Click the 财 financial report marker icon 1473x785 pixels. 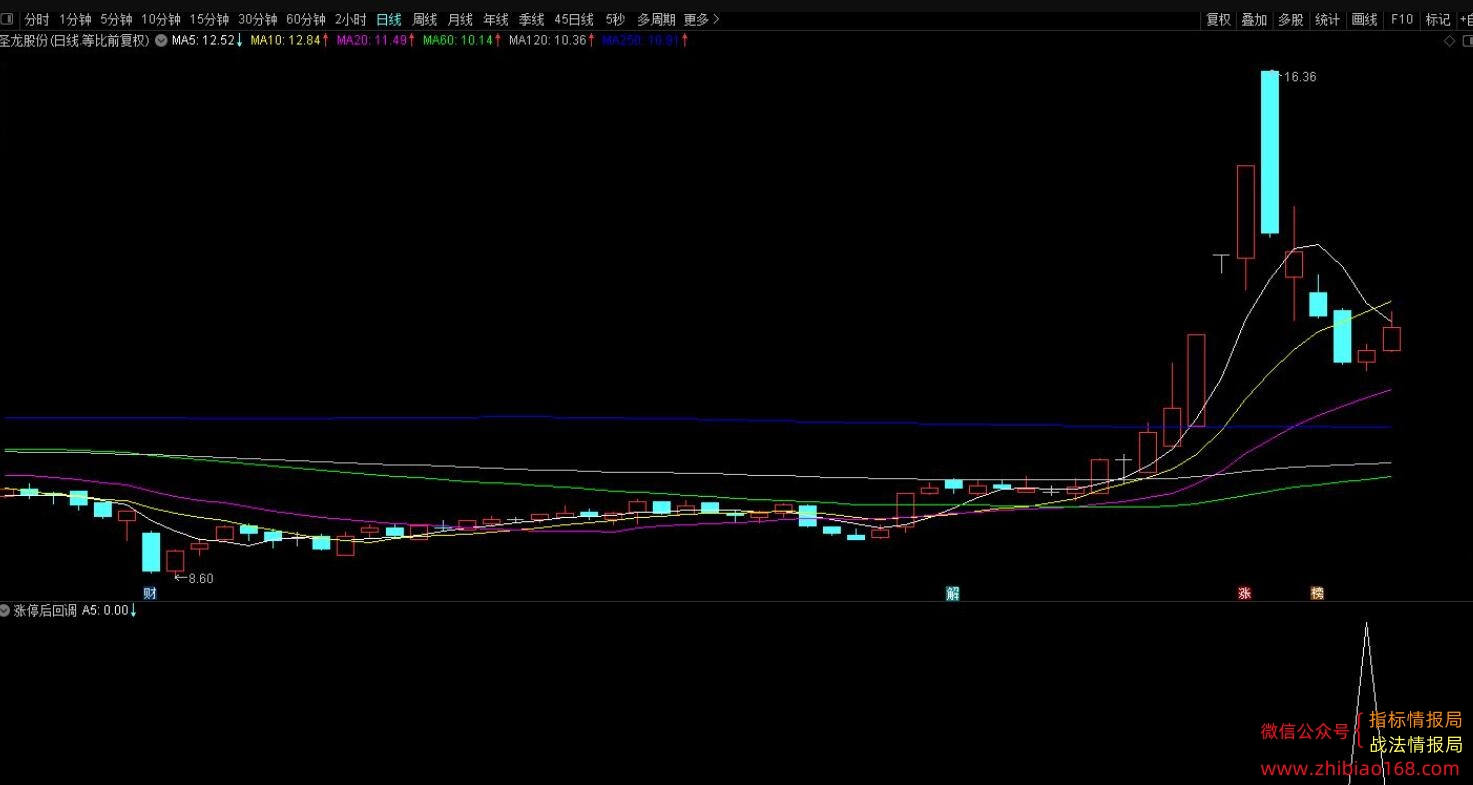click(150, 593)
